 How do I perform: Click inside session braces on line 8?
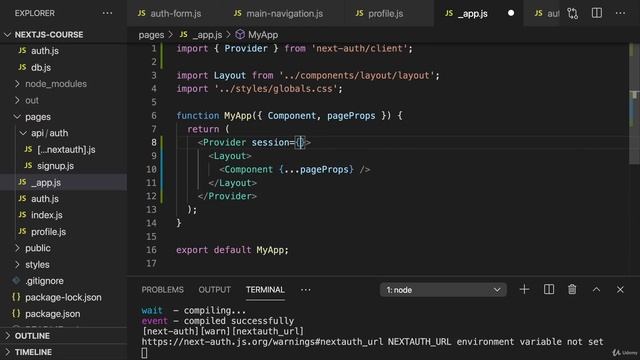coord(300,142)
